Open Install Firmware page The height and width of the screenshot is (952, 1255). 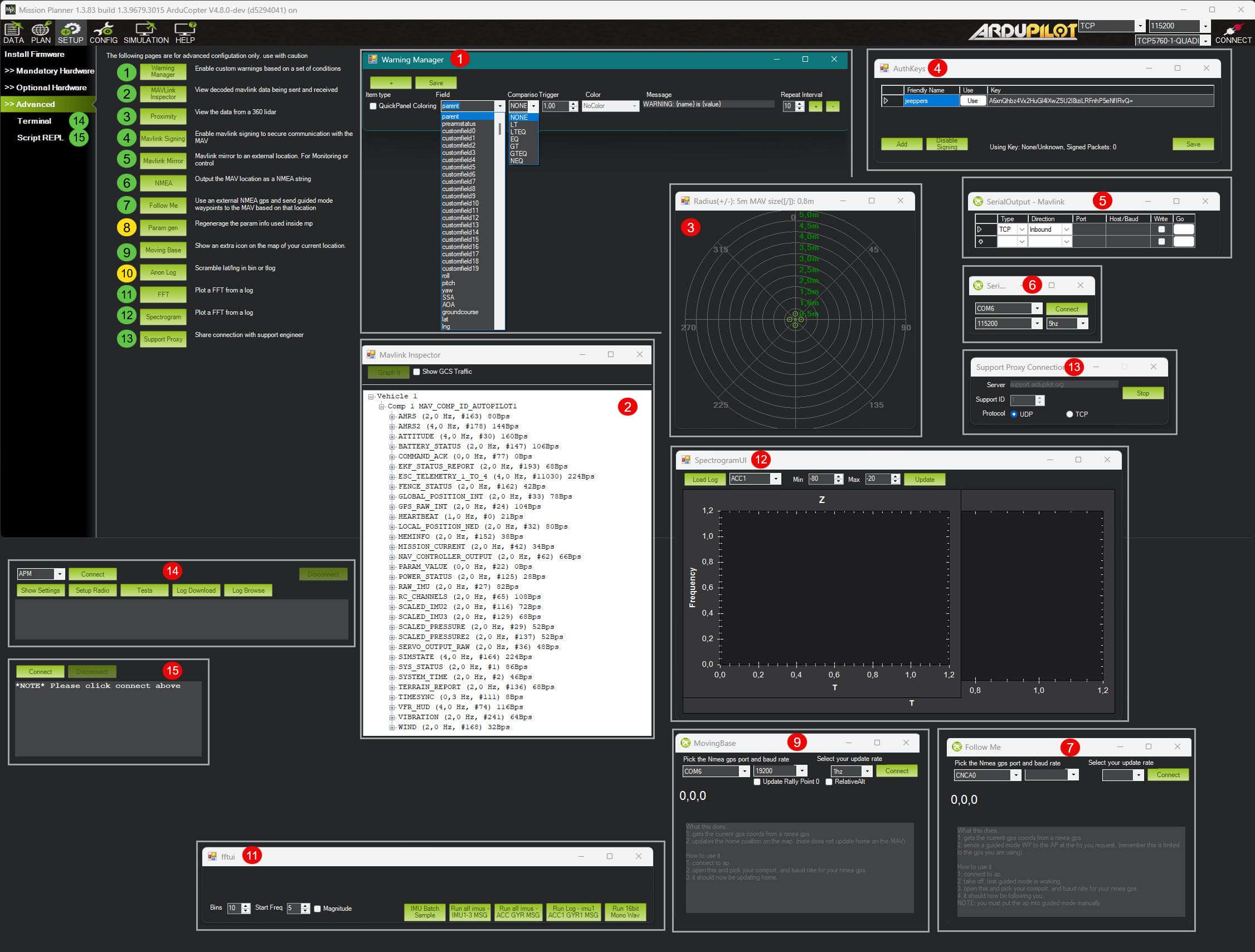coord(35,54)
